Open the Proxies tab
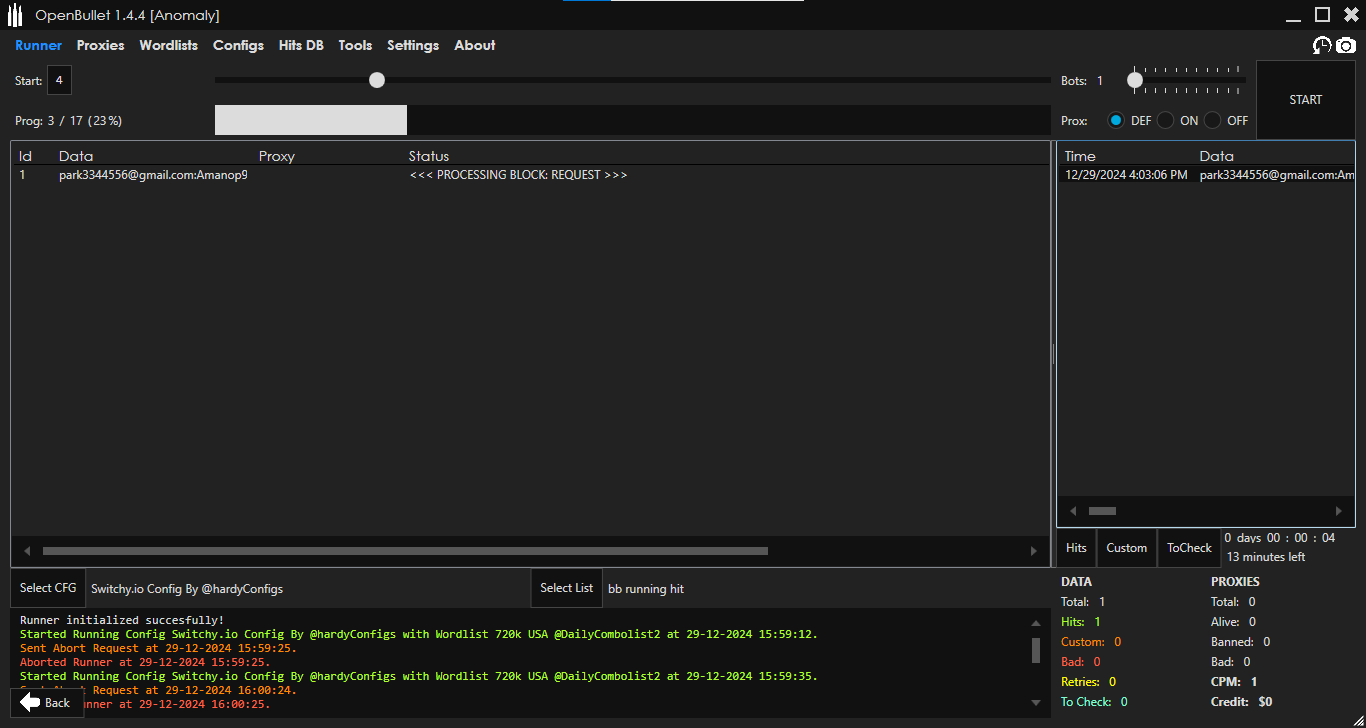Screen dimensions: 1366x728 [100, 45]
